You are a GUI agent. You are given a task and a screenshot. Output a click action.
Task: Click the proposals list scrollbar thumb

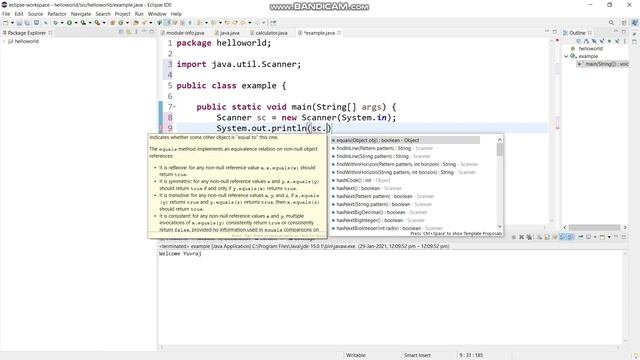coord(500,149)
